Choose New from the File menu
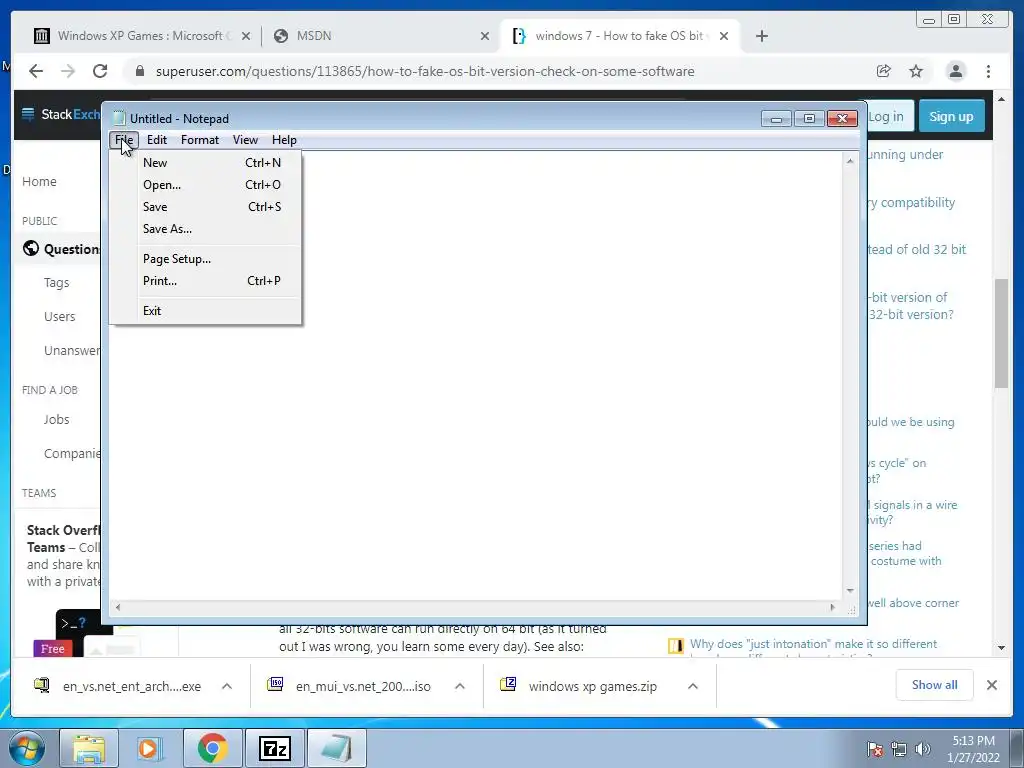Viewport: 1024px width, 768px height. pos(205,163)
